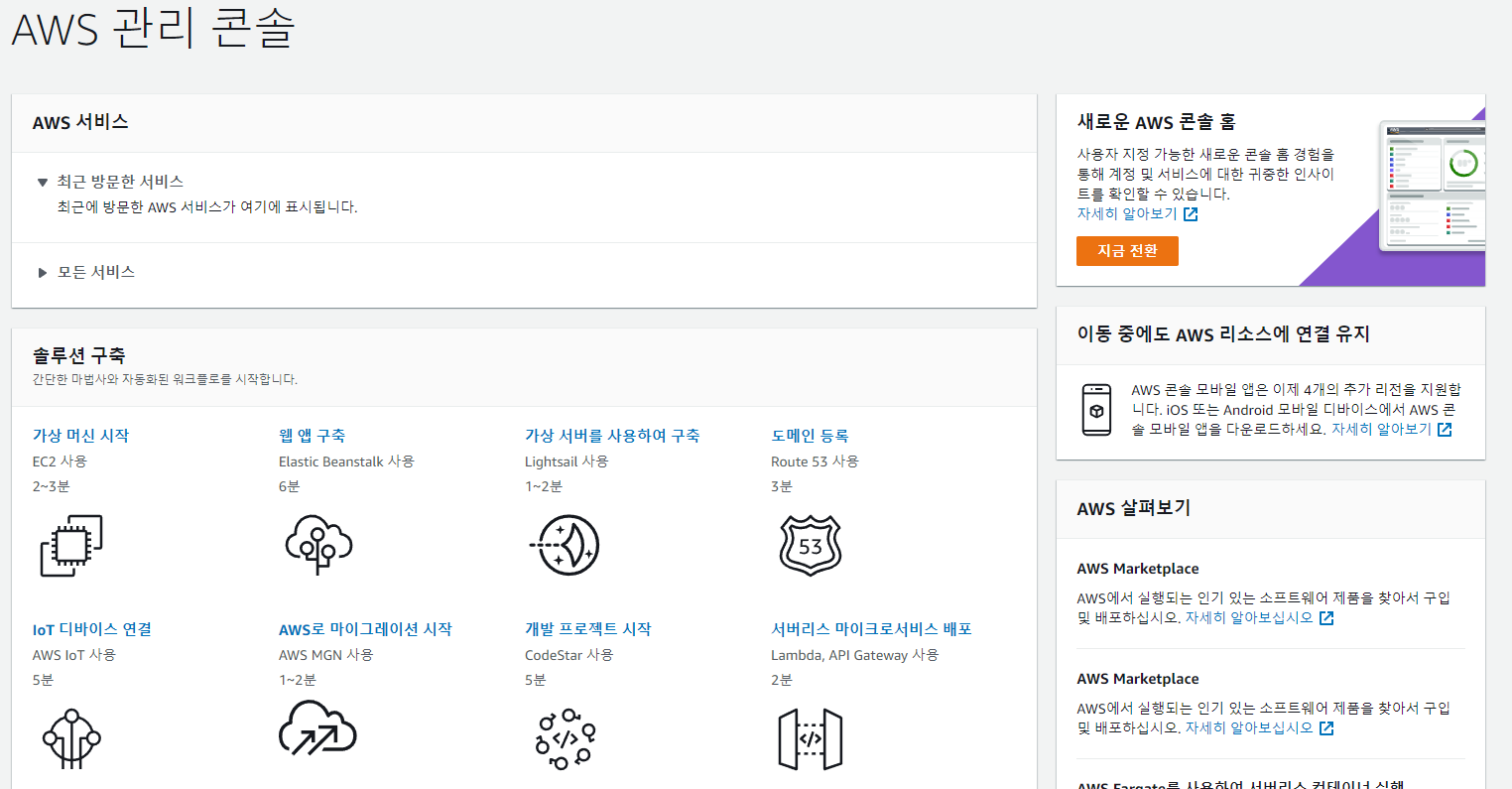Collapse the 최근 방문한 서비스 section
The width and height of the screenshot is (1512, 789).
(43, 182)
